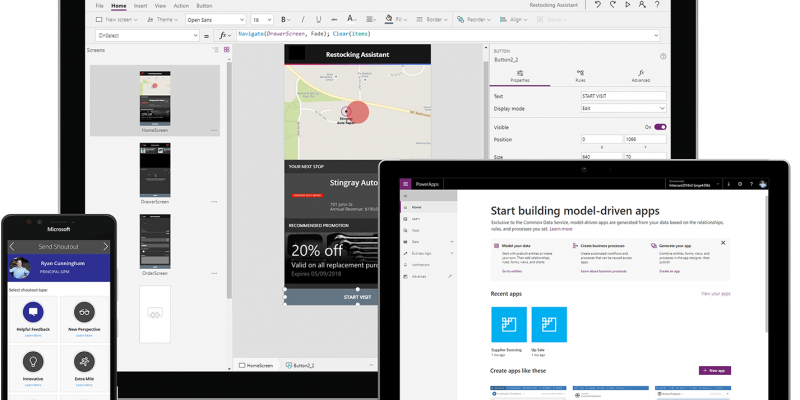Click the Text property field START VISIT
800x400 pixels.
click(623, 96)
